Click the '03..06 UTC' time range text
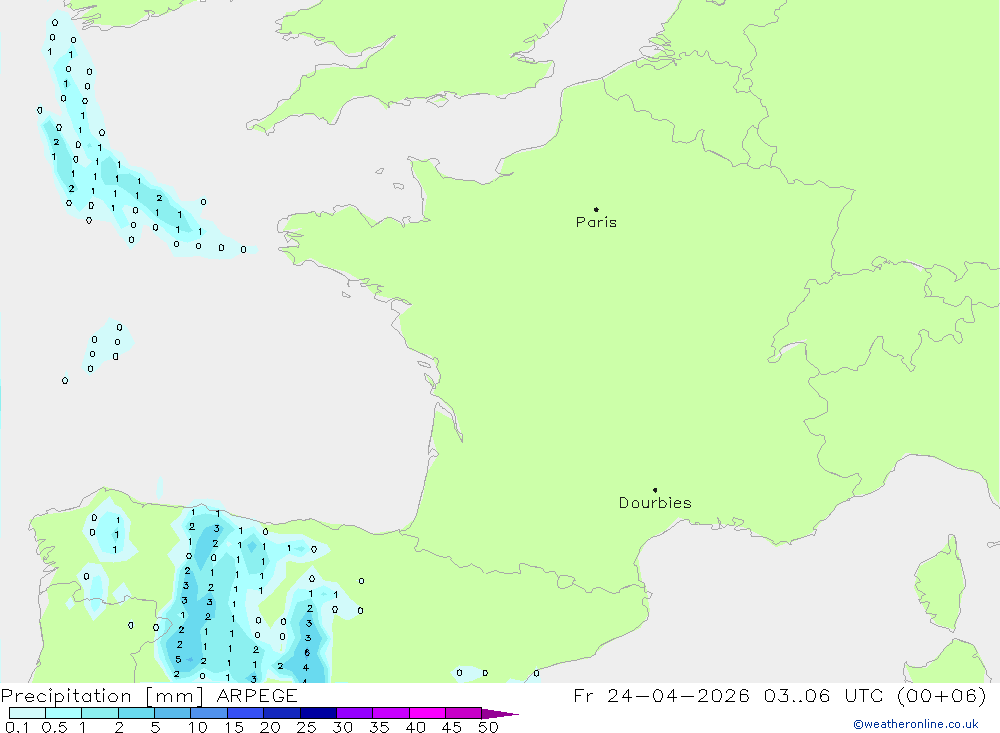The image size is (1000, 733). [x=825, y=696]
